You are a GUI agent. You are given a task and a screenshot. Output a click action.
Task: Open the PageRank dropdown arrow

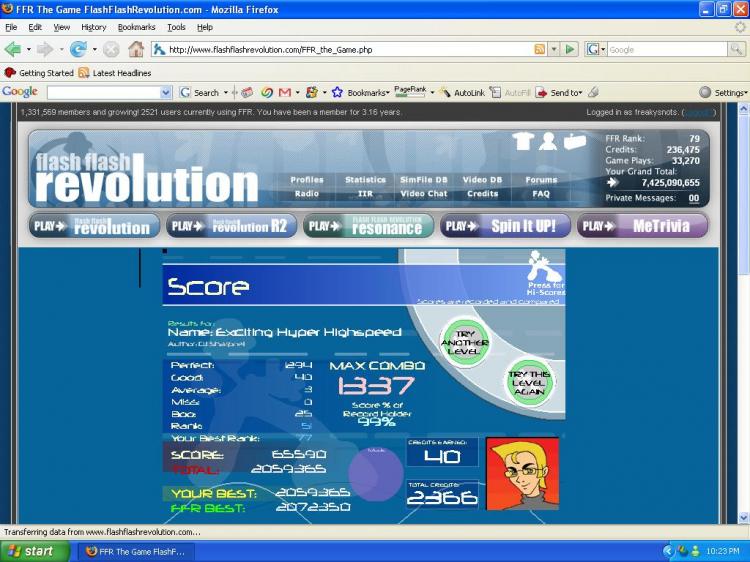tap(432, 92)
